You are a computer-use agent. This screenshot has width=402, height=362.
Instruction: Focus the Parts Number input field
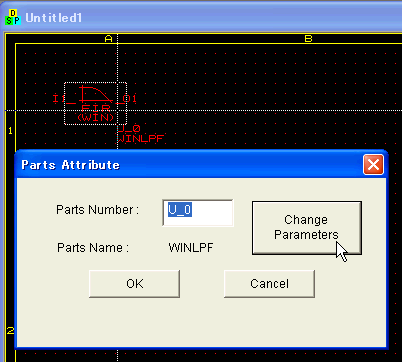pyautogui.click(x=198, y=213)
